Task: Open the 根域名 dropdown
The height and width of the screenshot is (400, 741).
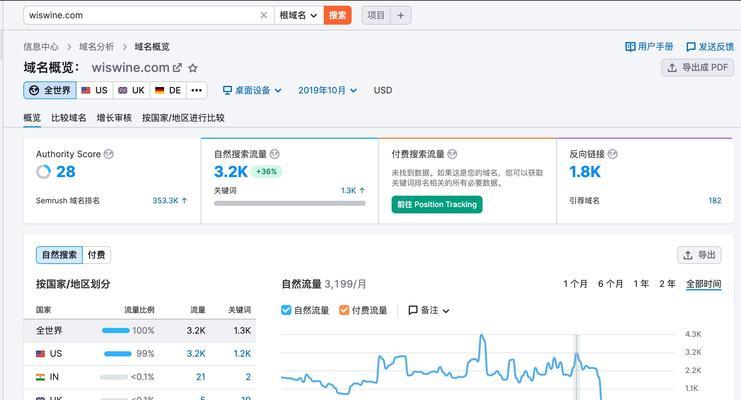Action: pos(298,15)
